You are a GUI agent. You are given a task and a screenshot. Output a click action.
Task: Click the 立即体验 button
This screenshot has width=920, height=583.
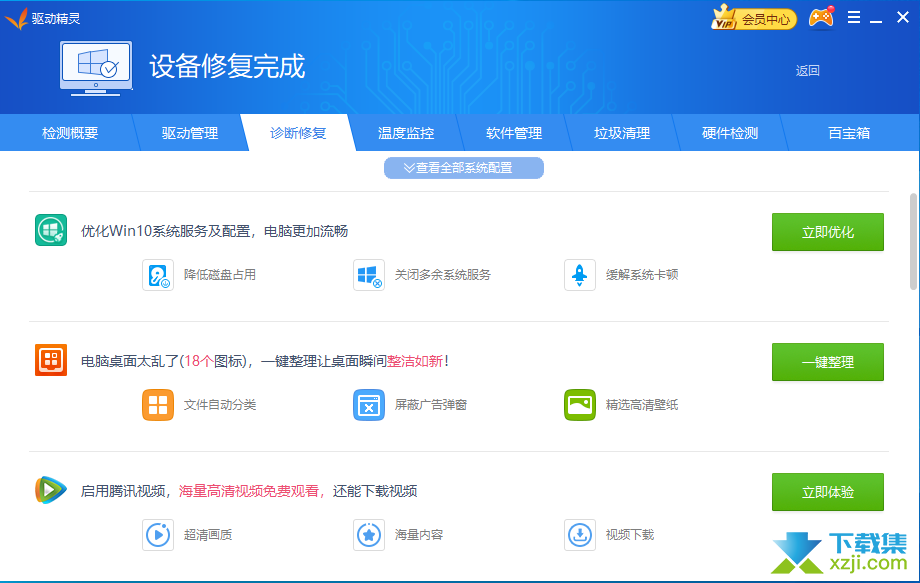[827, 492]
